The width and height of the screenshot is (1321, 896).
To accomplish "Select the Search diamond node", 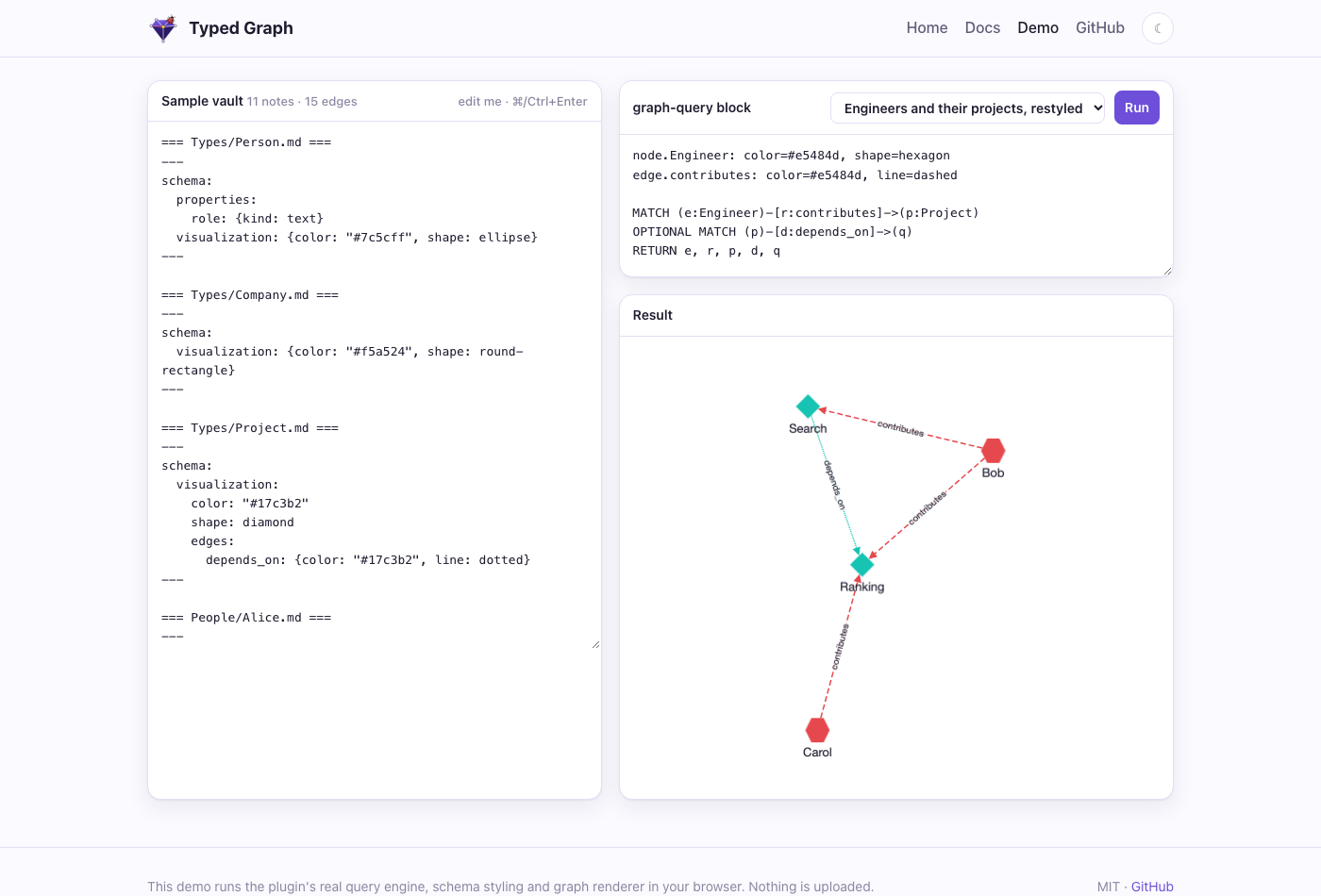I will [808, 407].
